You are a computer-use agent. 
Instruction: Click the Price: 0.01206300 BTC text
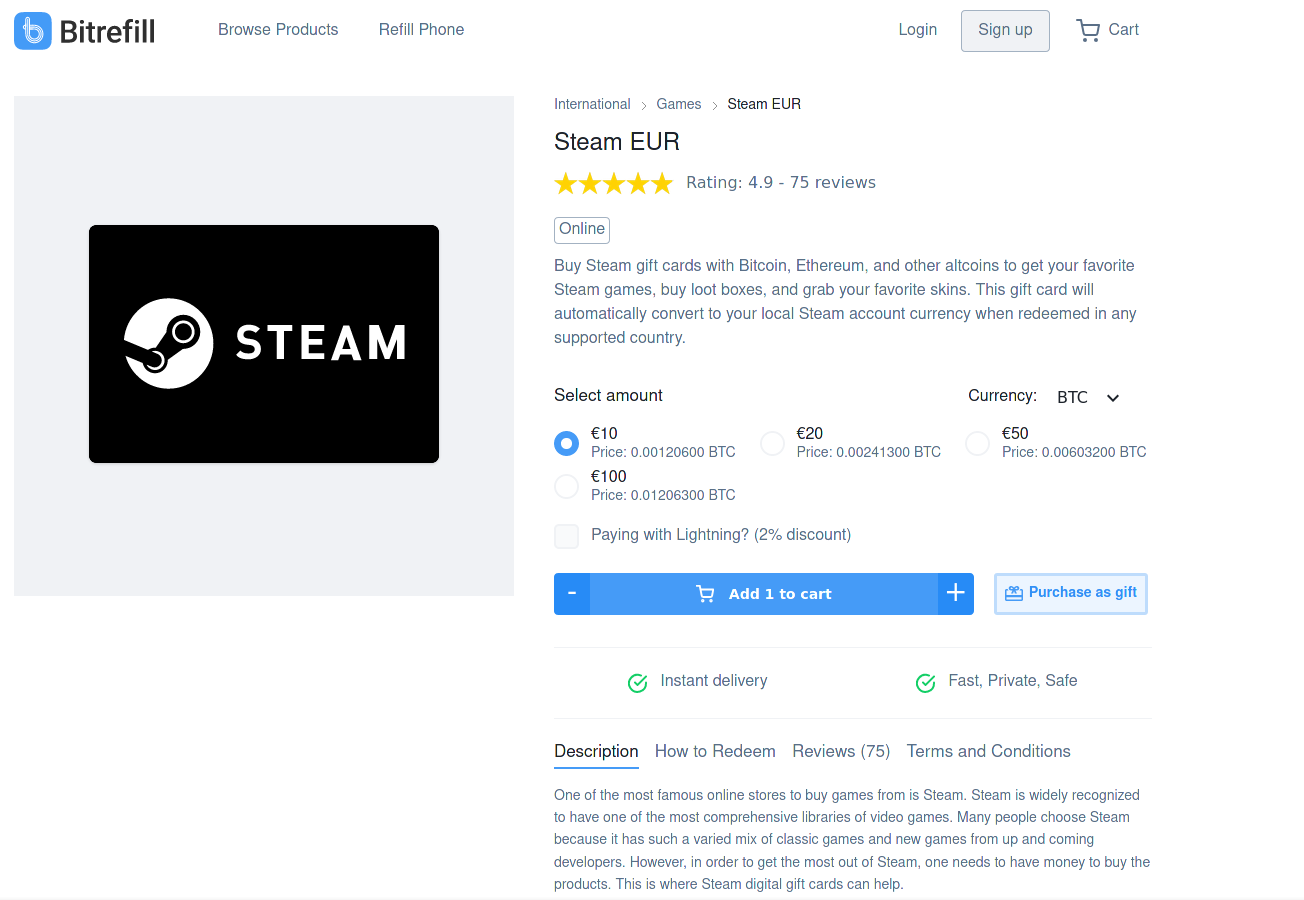(x=663, y=495)
